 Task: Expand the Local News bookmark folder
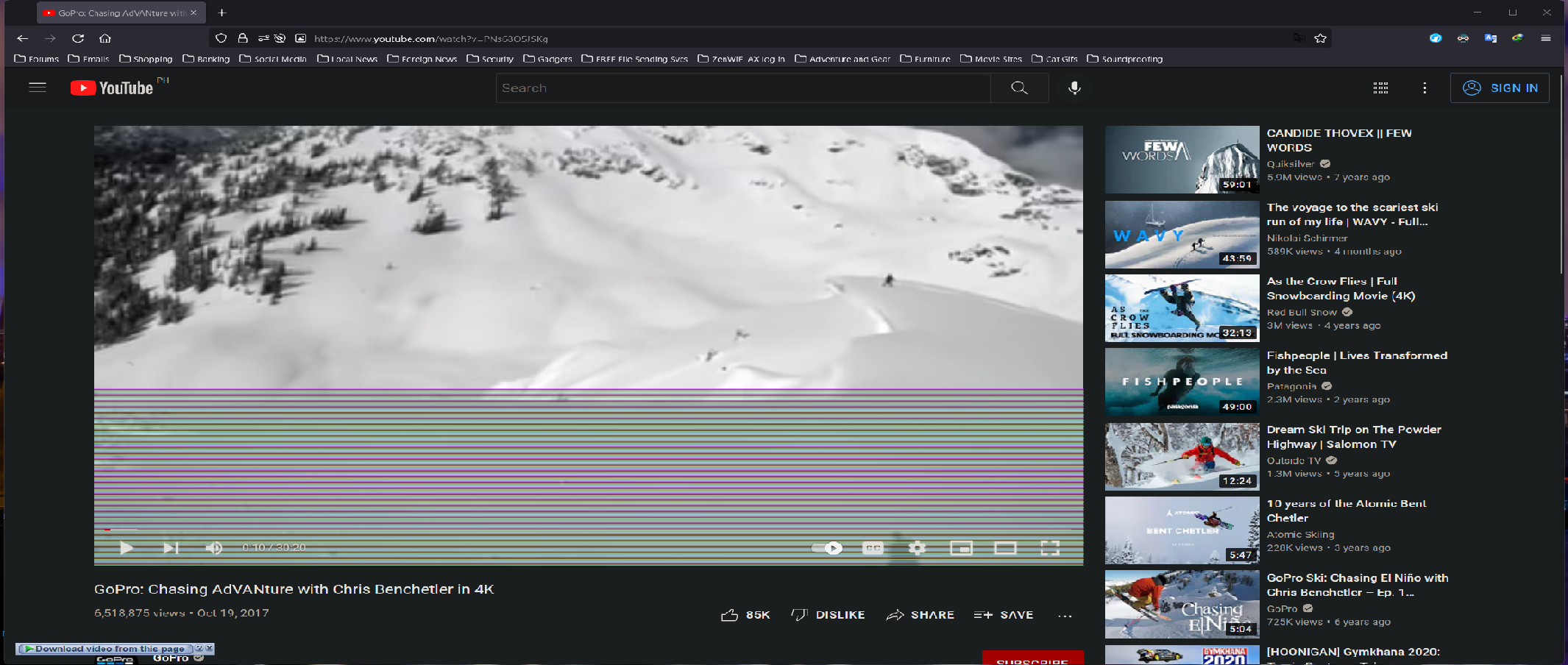pos(347,59)
